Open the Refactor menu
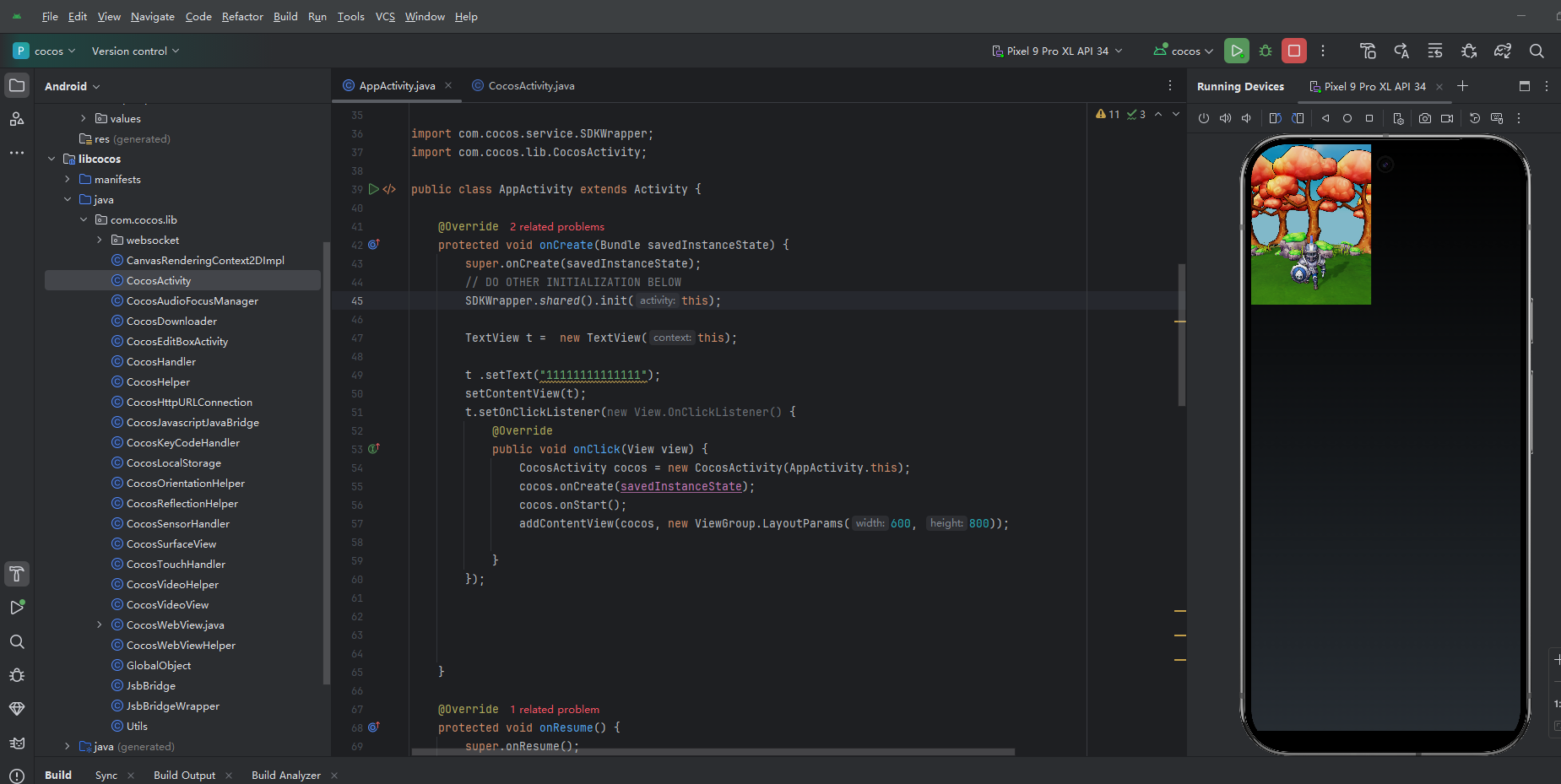The width and height of the screenshot is (1561, 784). coord(242,16)
